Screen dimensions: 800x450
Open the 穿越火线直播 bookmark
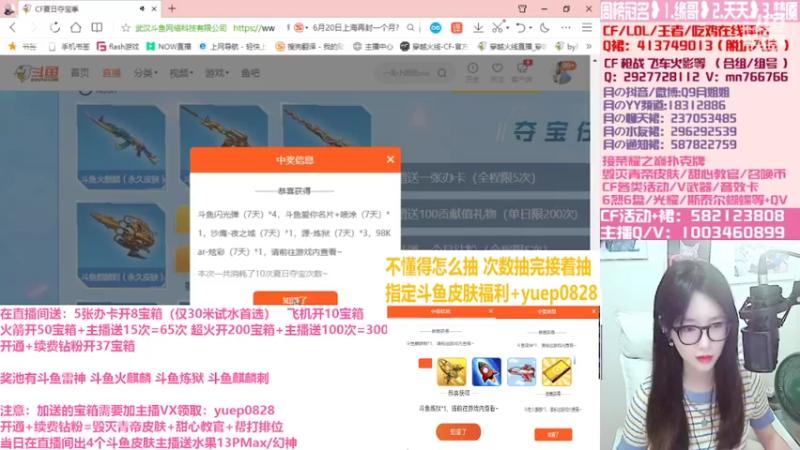coord(512,46)
